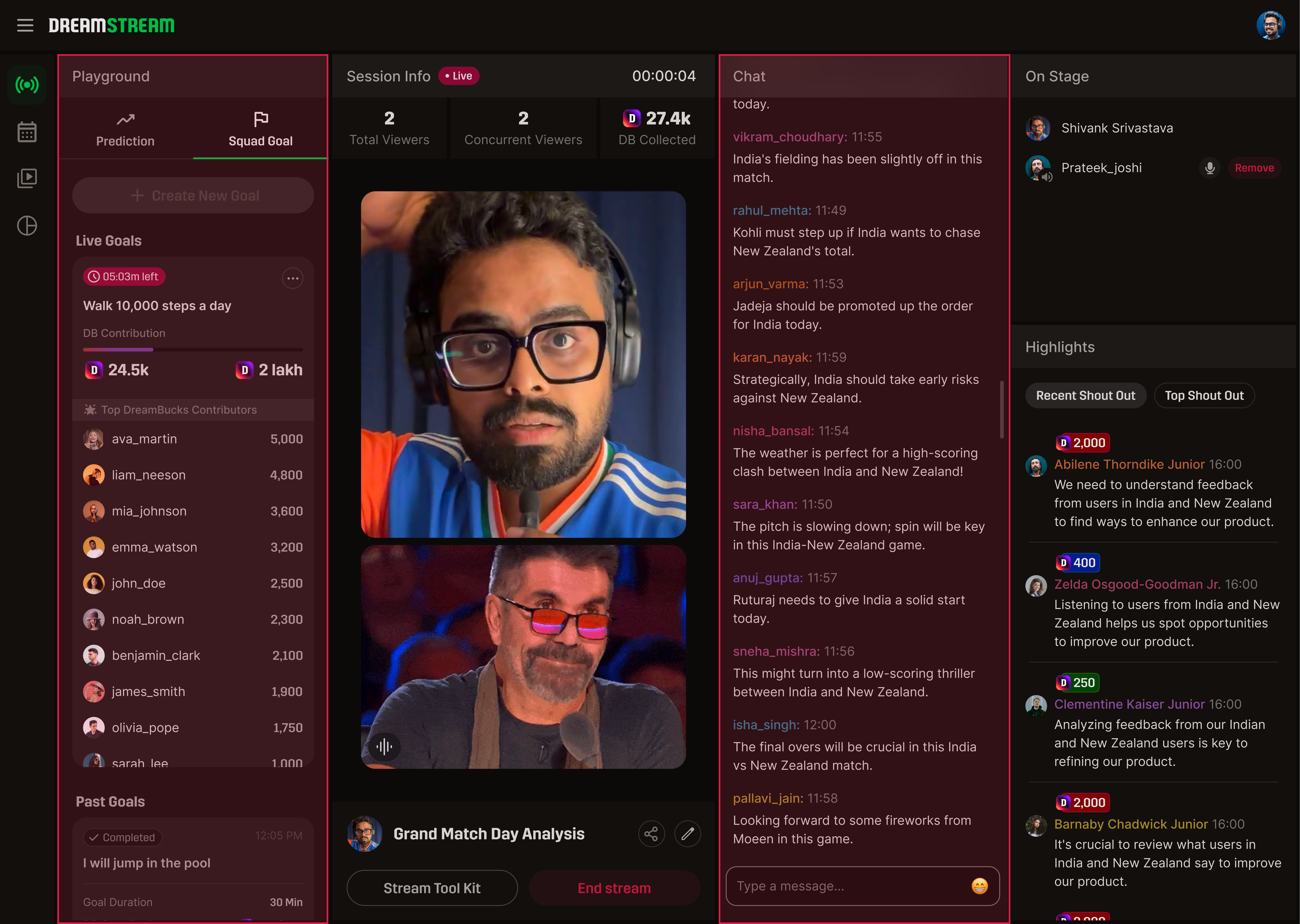The width and height of the screenshot is (1300, 924).
Task: Click username arjun_varma in chat
Action: [x=771, y=284]
